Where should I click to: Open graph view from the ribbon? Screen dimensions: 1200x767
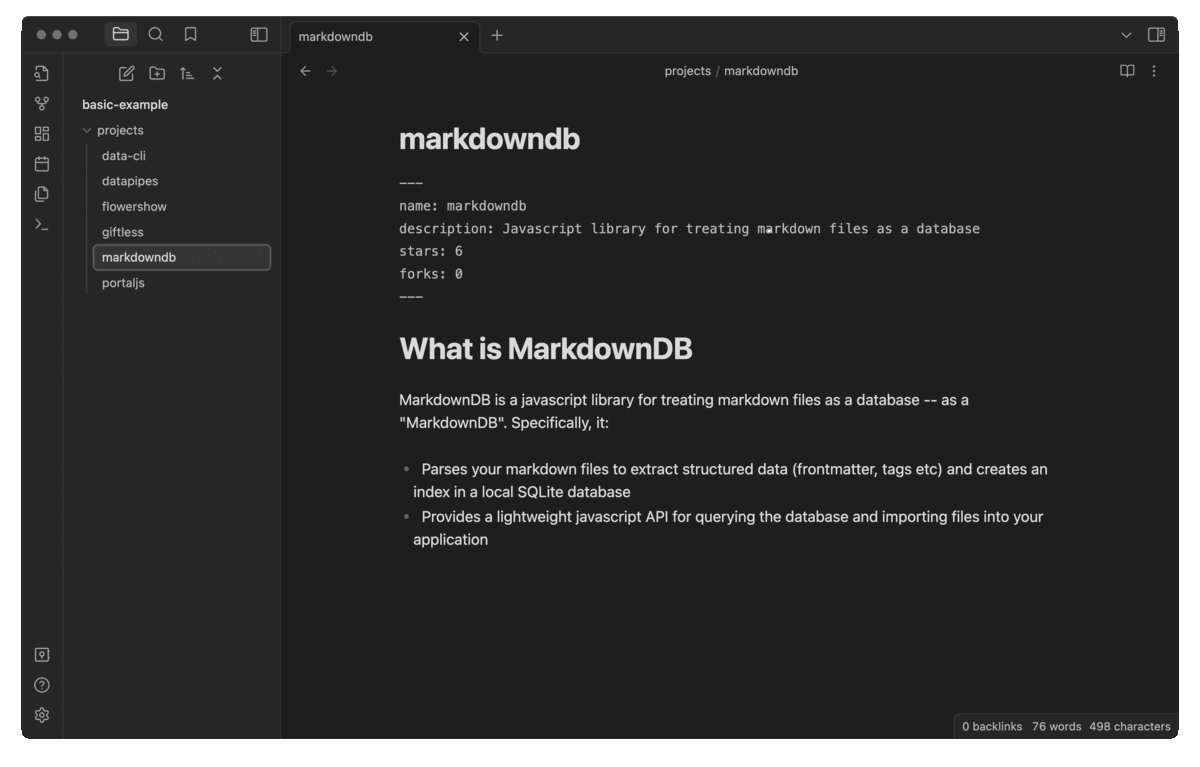(42, 103)
